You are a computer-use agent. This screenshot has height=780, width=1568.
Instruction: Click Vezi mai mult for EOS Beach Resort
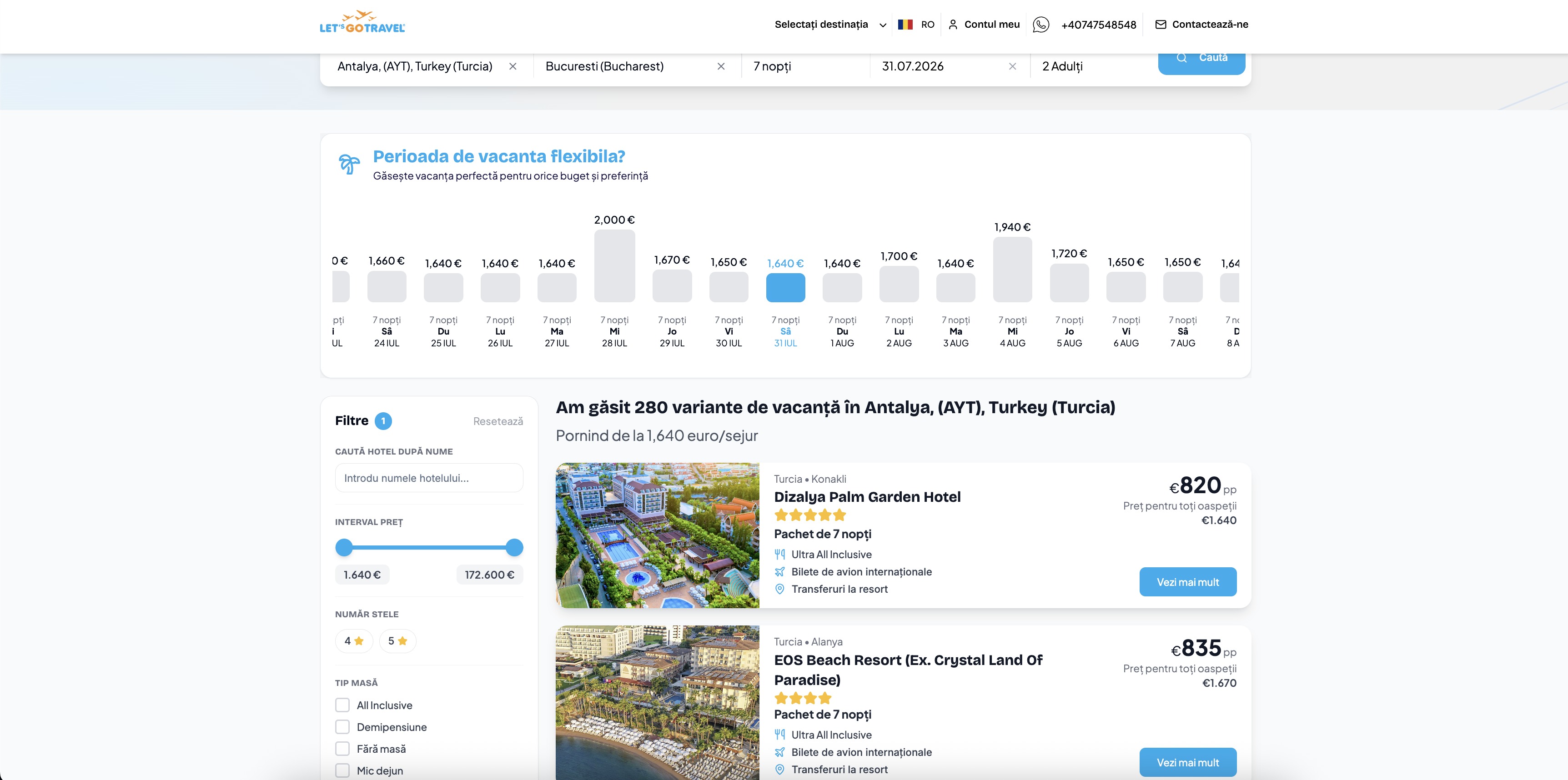point(1187,762)
